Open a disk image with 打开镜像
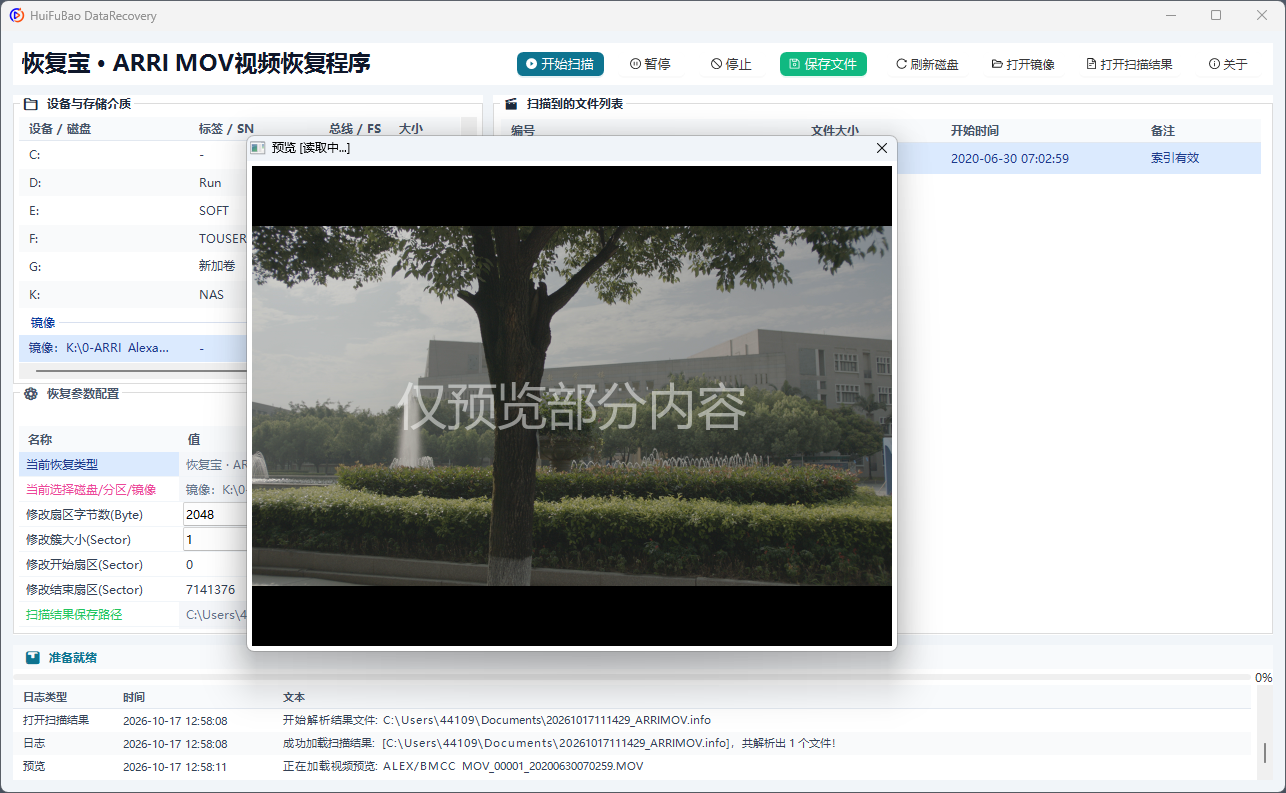This screenshot has width=1286, height=793. (1023, 64)
